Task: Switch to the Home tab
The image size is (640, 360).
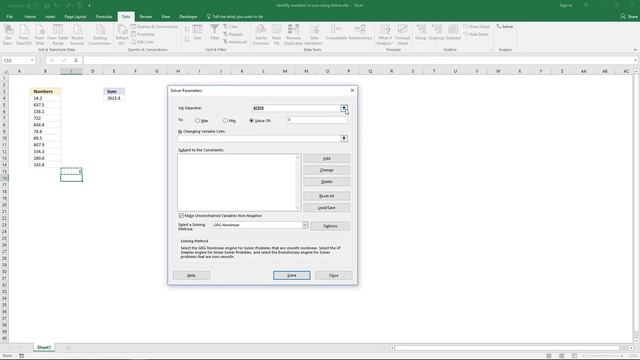Action: (30, 17)
